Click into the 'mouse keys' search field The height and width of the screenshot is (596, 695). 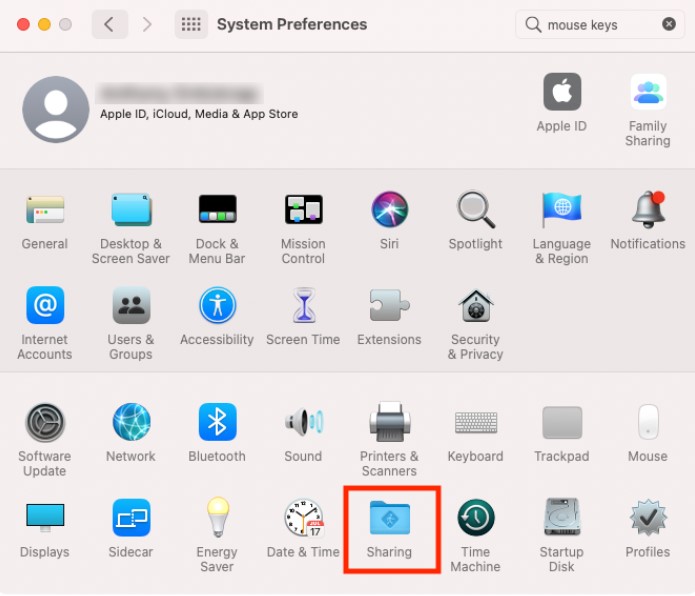pos(600,25)
